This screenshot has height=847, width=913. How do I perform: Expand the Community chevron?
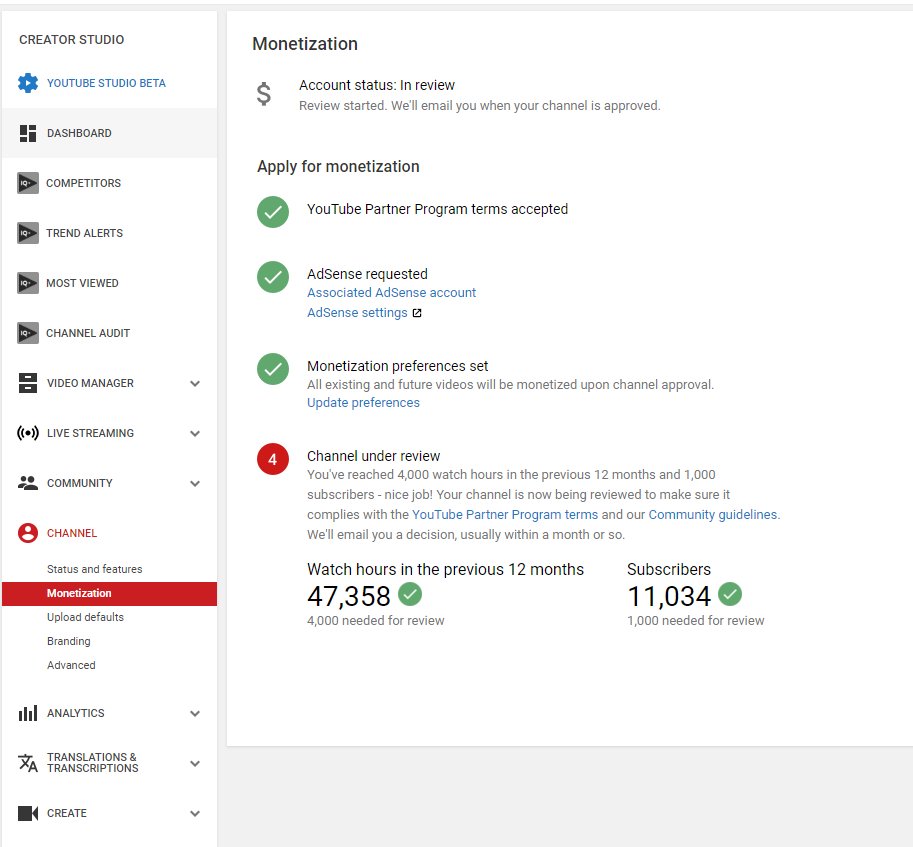click(x=195, y=484)
